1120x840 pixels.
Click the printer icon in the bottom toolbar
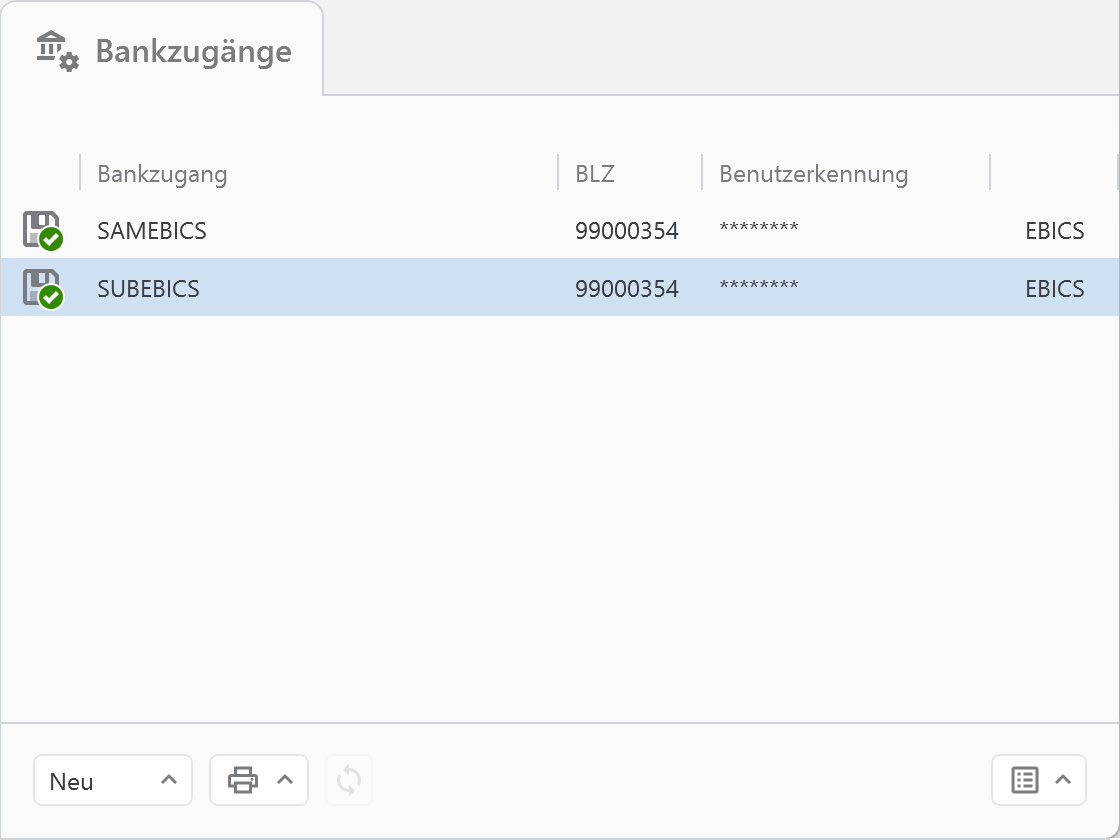click(244, 780)
